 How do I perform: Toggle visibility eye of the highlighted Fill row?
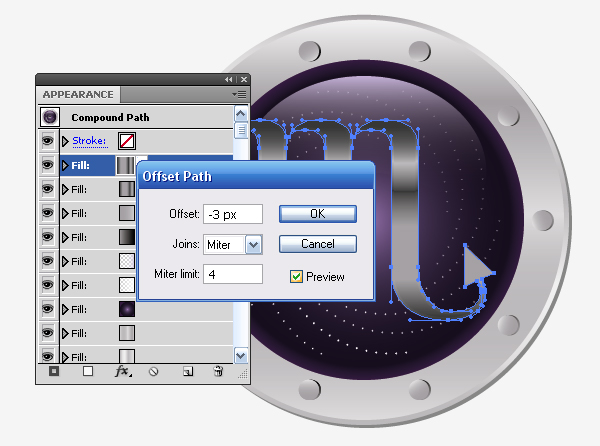[47, 165]
